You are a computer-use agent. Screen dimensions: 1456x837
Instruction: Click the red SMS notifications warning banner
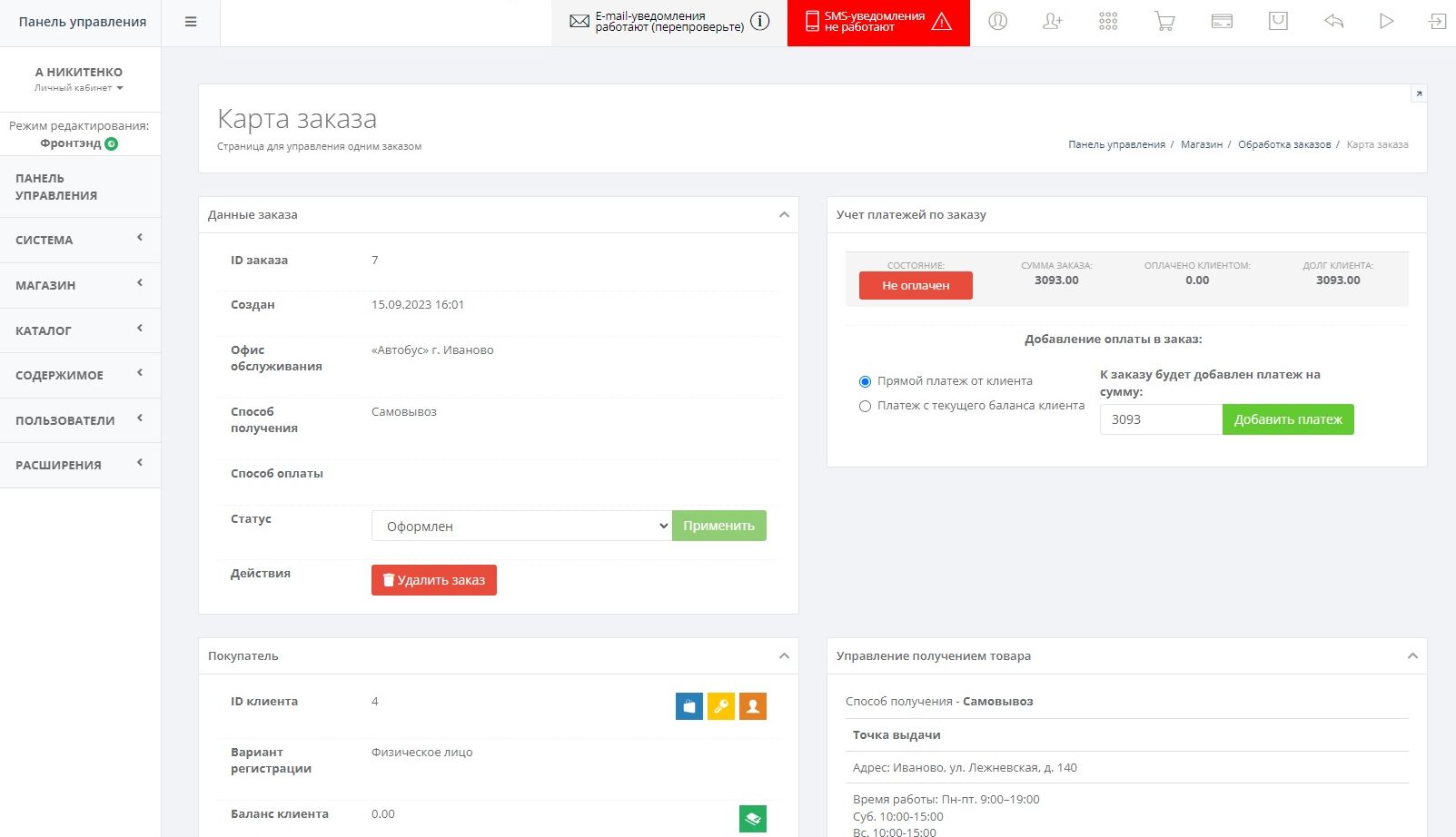pos(877,23)
